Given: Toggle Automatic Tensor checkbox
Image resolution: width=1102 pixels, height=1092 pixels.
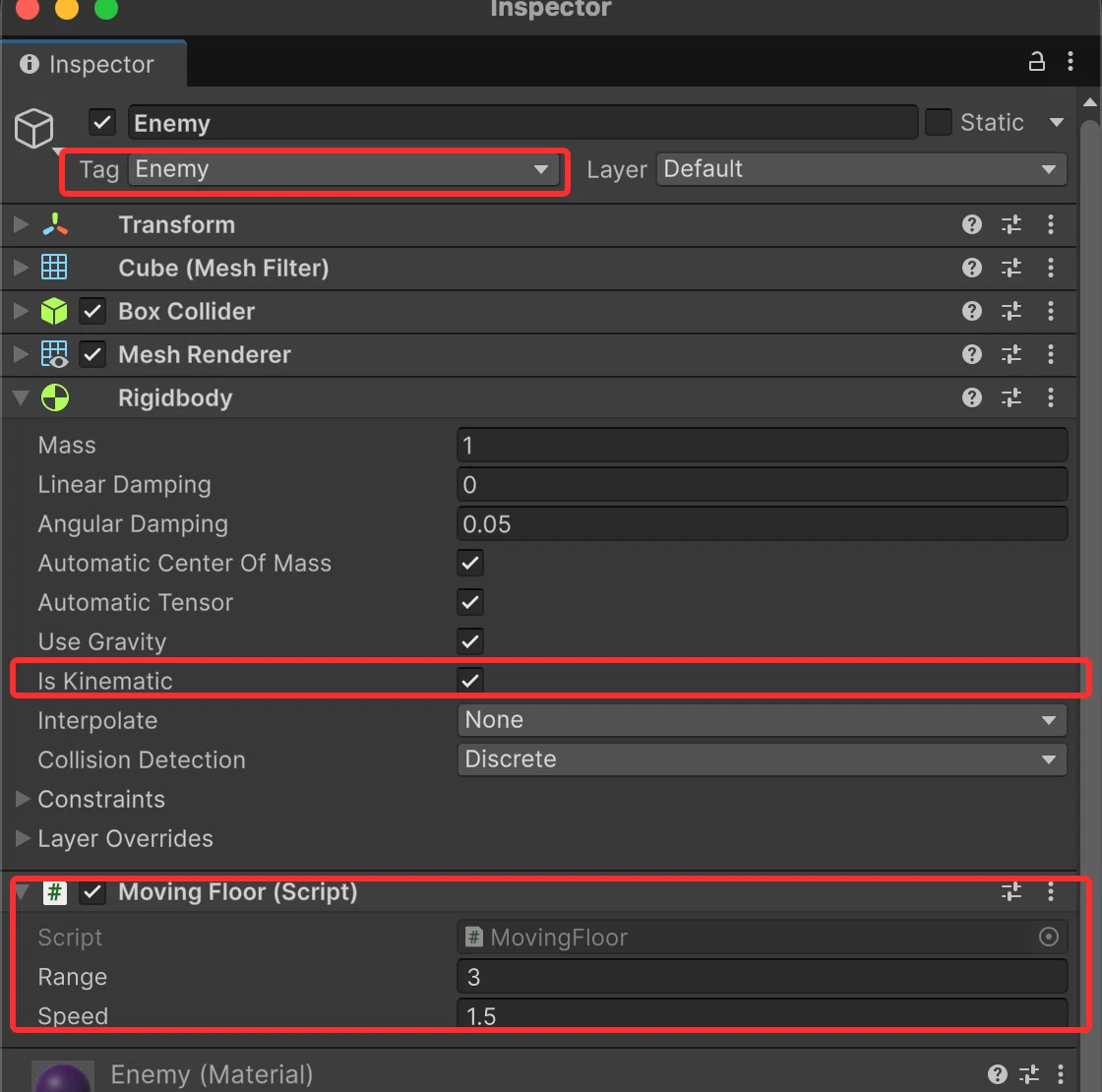Looking at the screenshot, I should pos(470,602).
